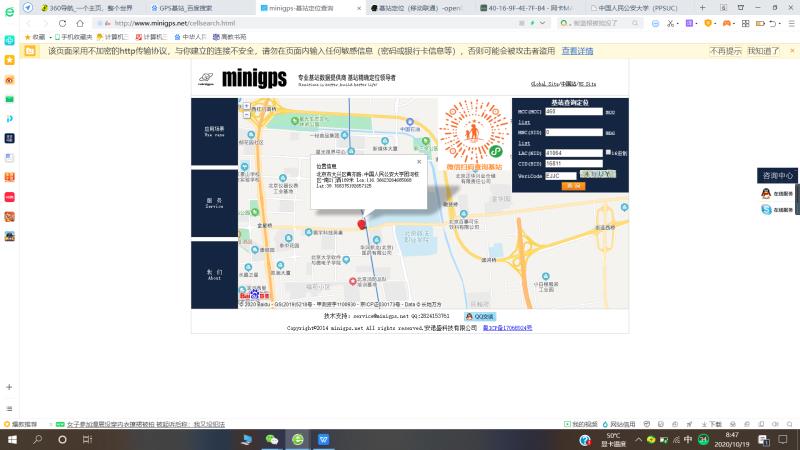The width and height of the screenshot is (800, 450).
Task: Click the undo closed tab arrow icon
Action: [773, 23]
